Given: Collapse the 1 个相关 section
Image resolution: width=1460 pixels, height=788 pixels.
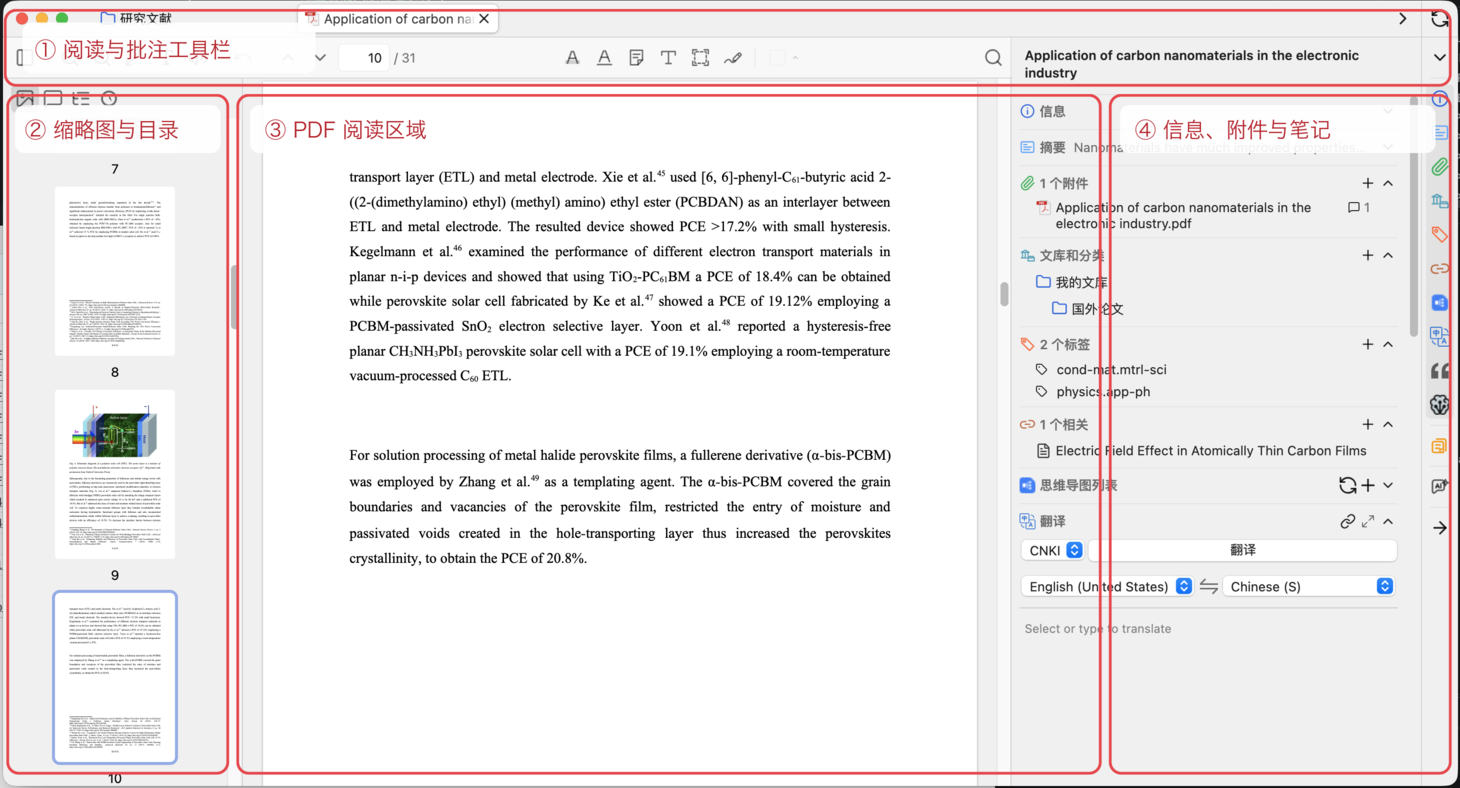Looking at the screenshot, I should (x=1388, y=424).
